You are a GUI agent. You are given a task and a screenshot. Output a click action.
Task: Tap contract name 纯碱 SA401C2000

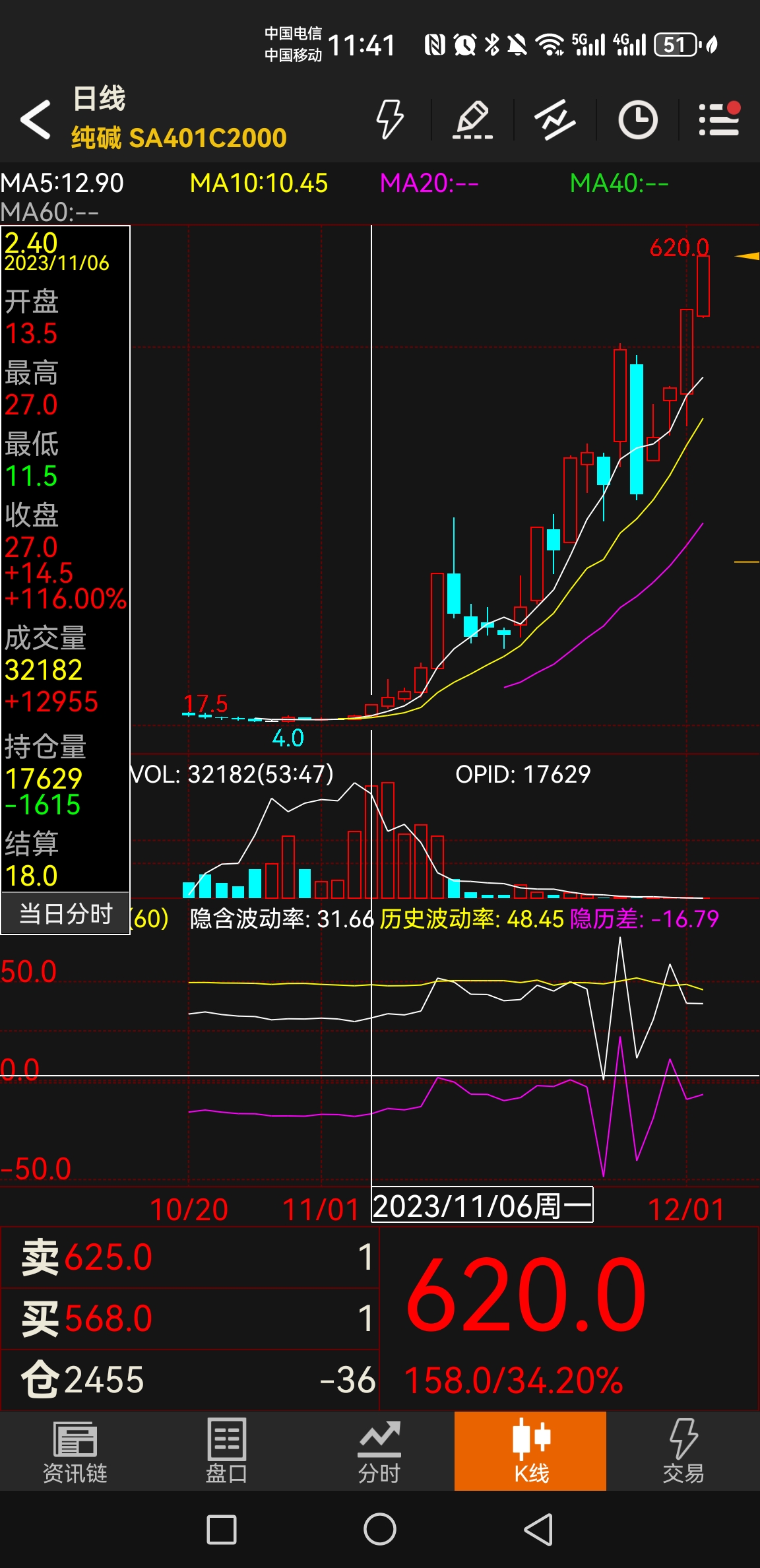179,138
